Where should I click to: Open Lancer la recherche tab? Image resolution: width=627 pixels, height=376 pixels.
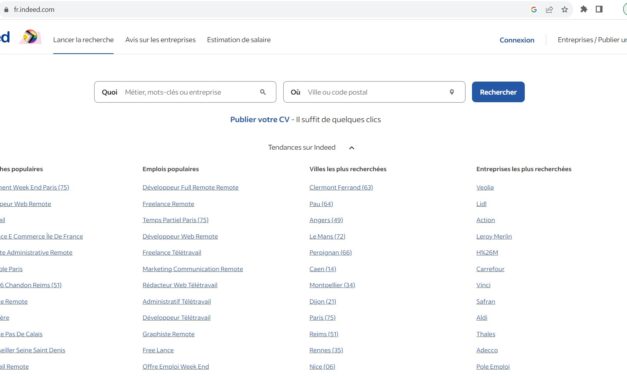83,40
